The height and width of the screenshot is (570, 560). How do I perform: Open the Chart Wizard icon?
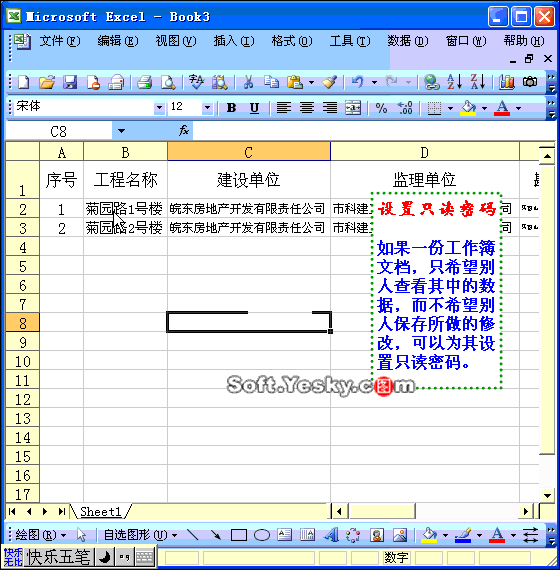pyautogui.click(x=507, y=82)
